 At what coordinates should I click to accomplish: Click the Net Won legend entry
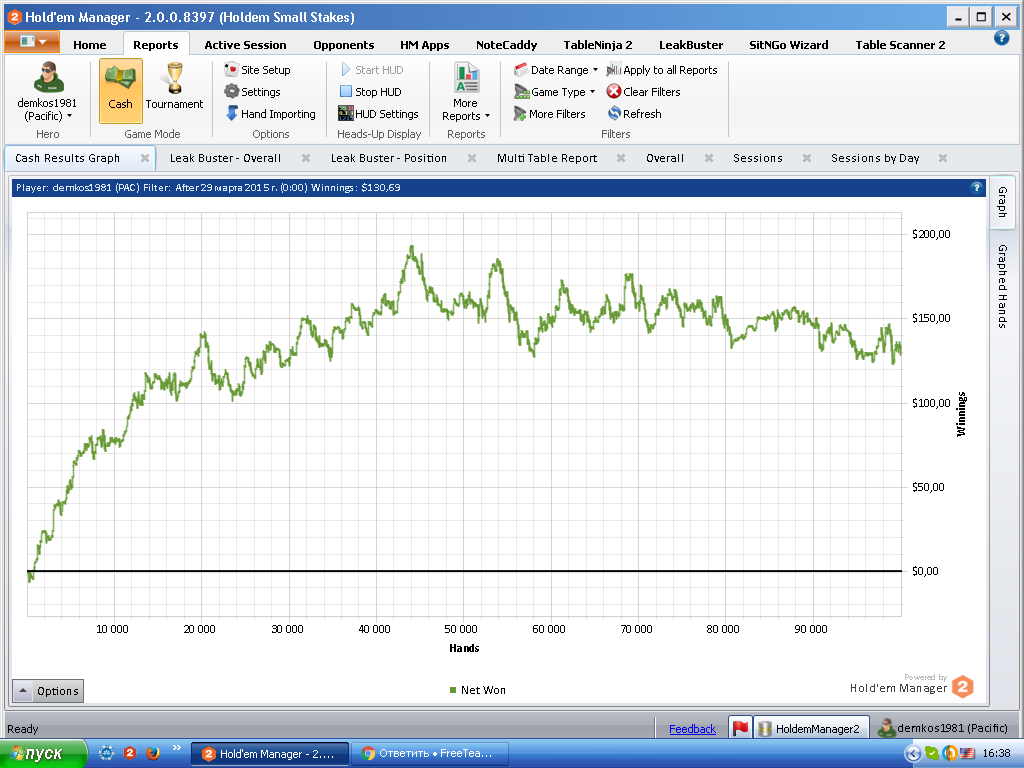pos(477,690)
